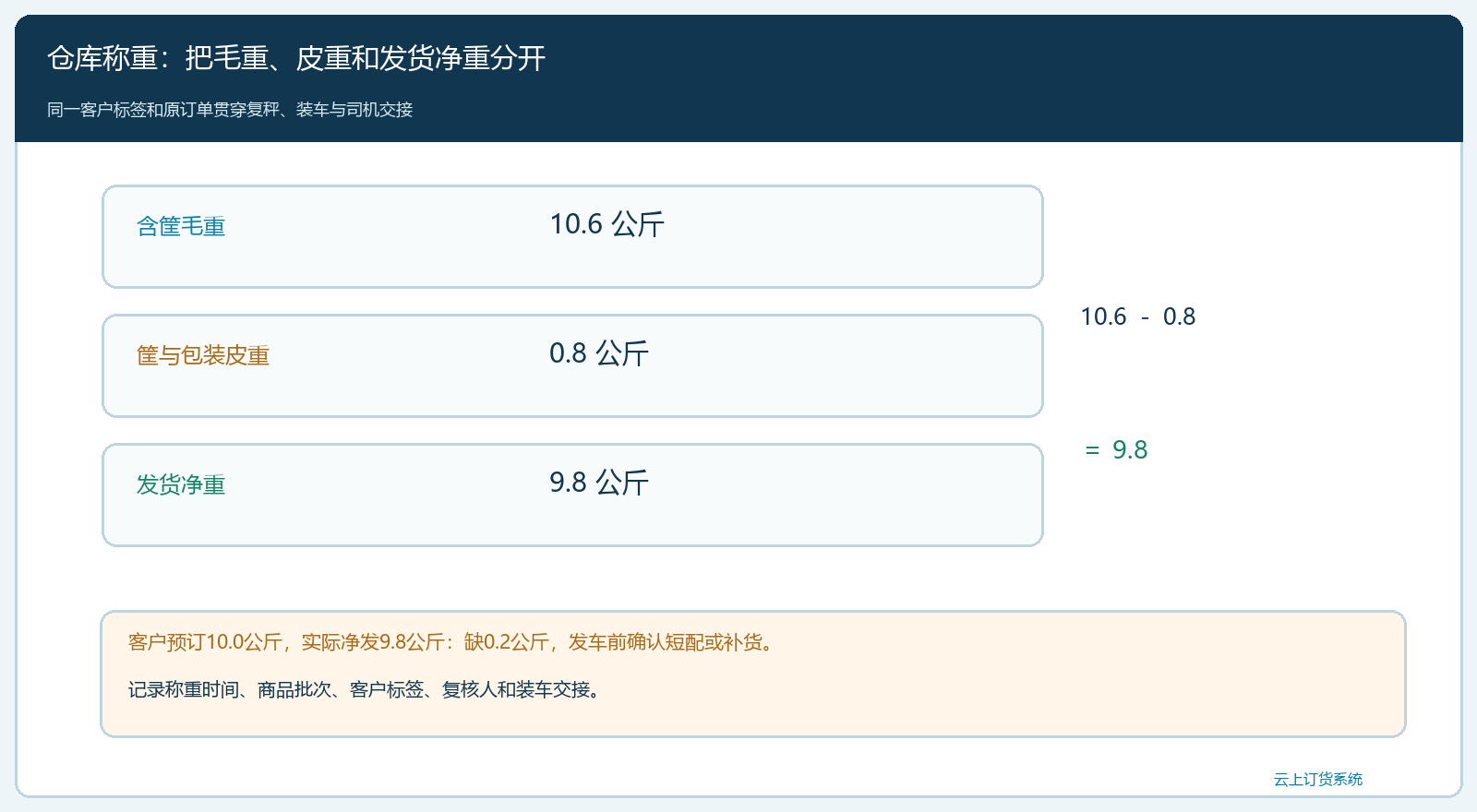Viewport: 1477px width, 812px height.
Task: Click the 含筐毛重 label
Action: click(181, 226)
